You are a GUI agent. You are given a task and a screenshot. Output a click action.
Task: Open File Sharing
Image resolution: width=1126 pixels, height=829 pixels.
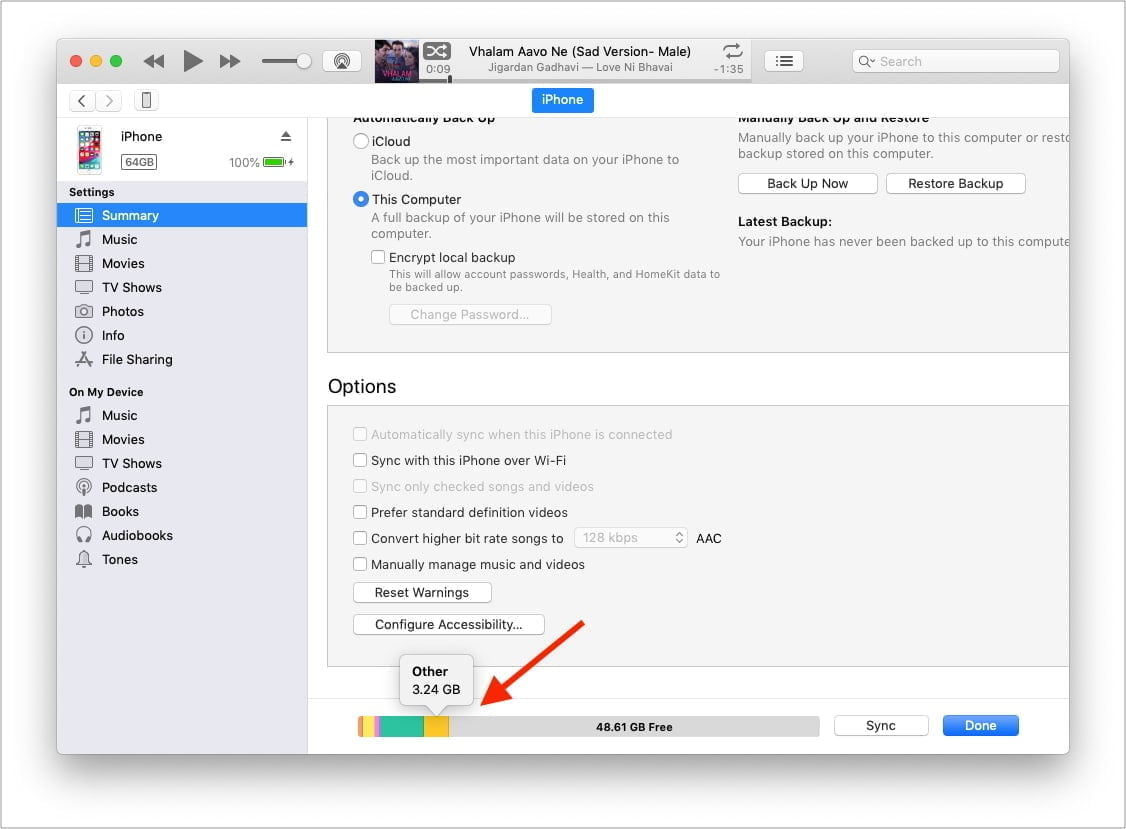pyautogui.click(x=182, y=359)
